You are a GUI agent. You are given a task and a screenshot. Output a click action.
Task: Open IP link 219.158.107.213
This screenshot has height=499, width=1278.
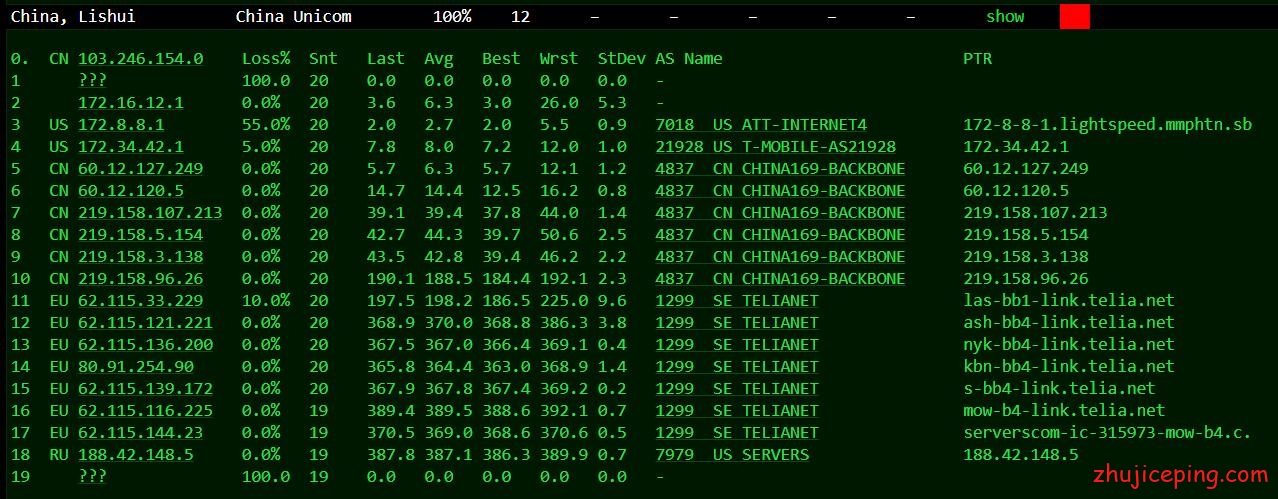click(150, 213)
